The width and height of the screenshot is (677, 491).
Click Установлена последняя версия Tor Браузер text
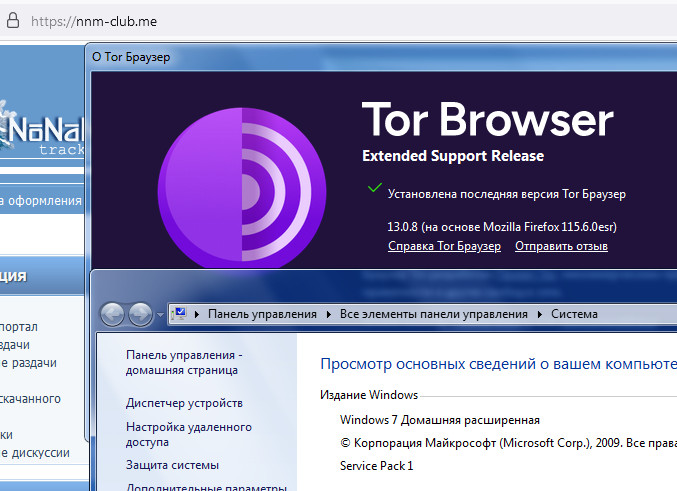[506, 194]
